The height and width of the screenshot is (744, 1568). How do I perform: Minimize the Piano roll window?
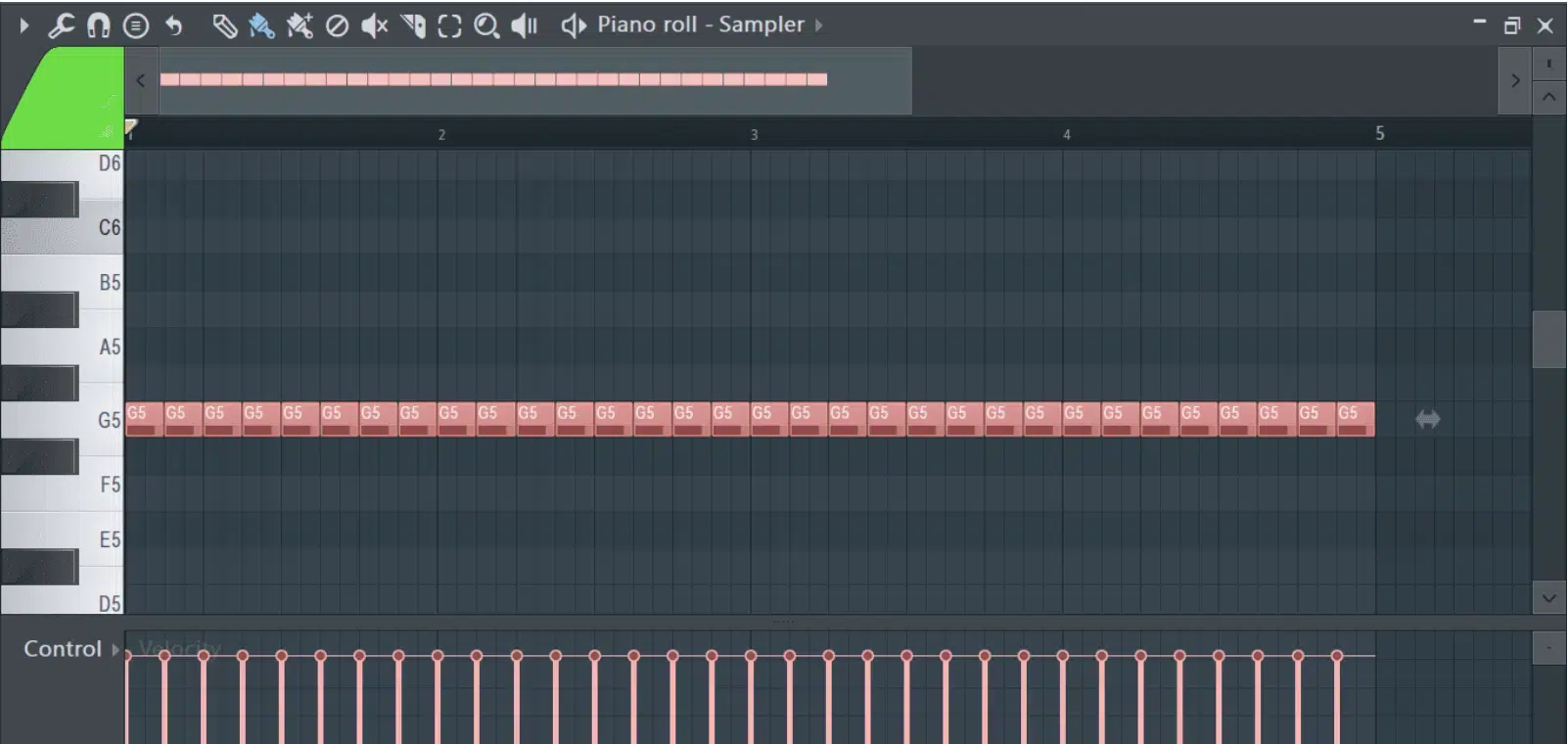1480,23
